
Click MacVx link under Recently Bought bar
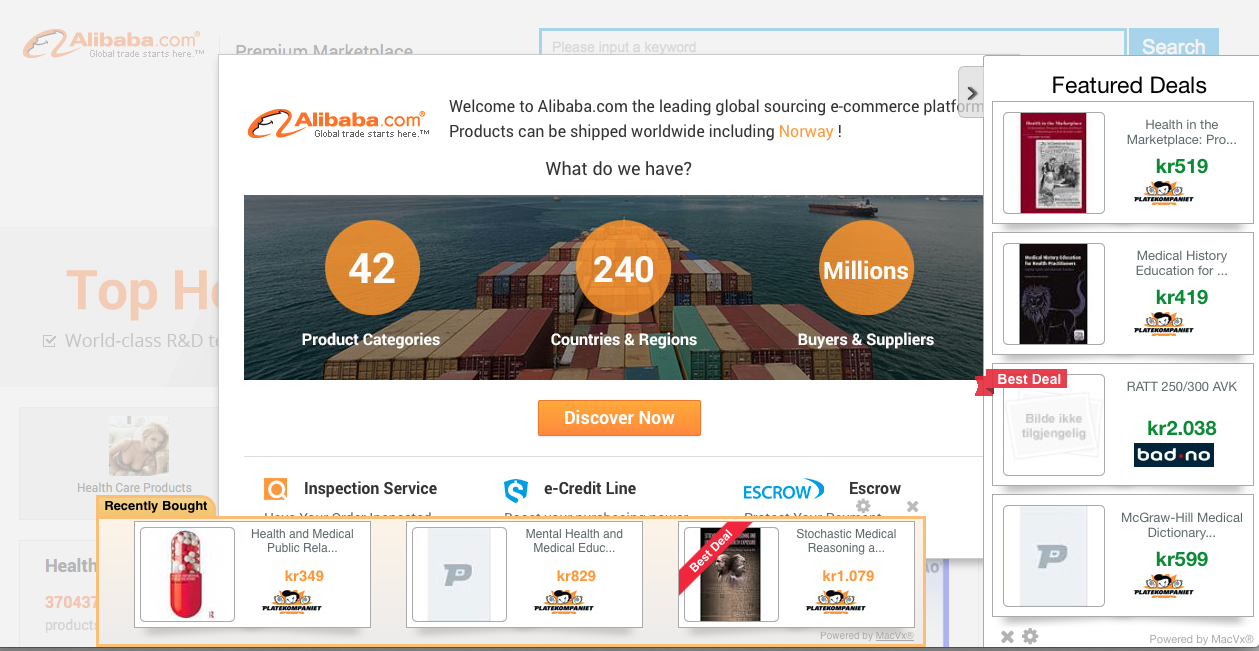pyautogui.click(x=895, y=636)
